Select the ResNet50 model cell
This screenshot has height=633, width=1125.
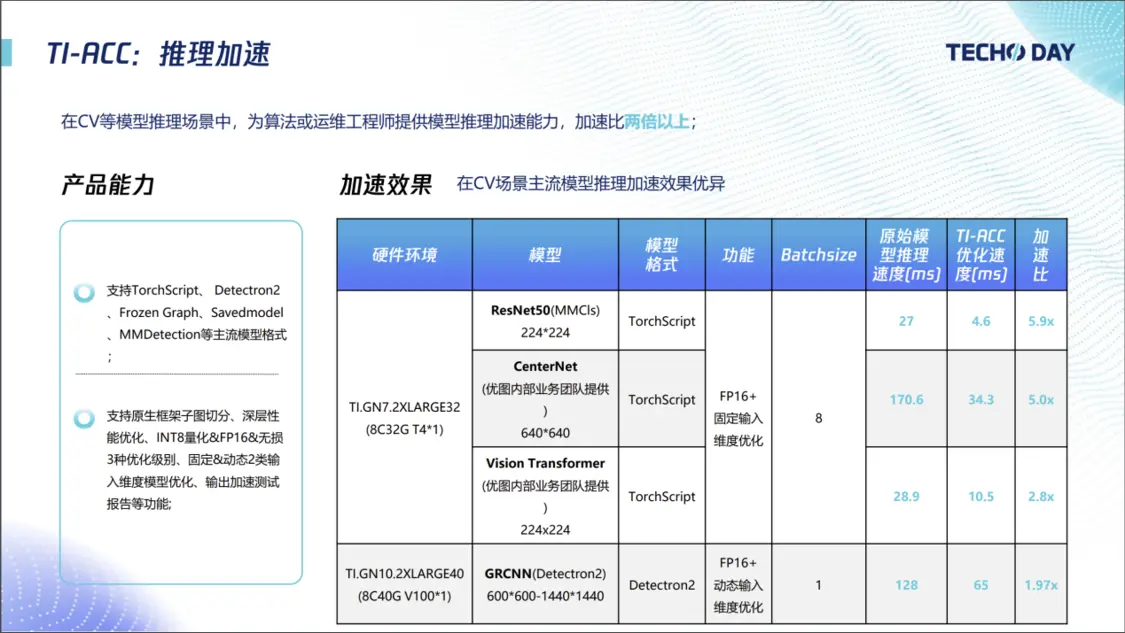click(x=545, y=321)
